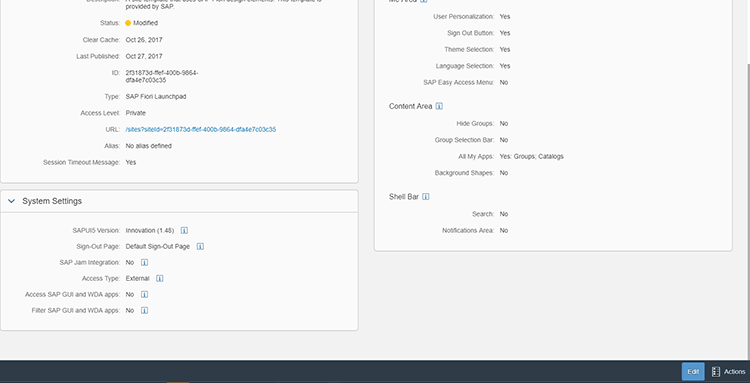Click the 'Default Sign-Out Page' value
The width and height of the screenshot is (750, 383).
pyautogui.click(x=158, y=247)
